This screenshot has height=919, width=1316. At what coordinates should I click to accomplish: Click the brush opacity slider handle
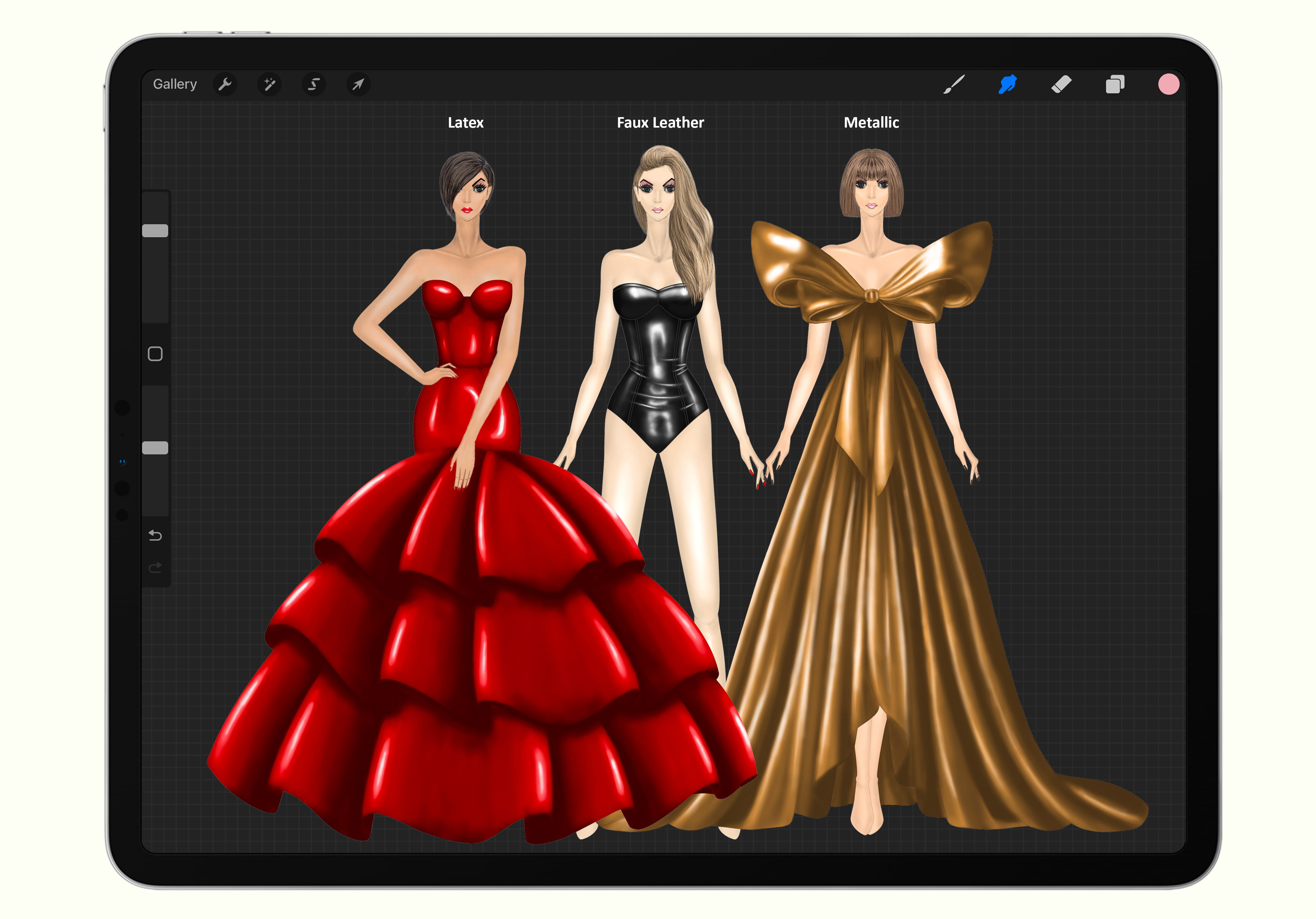(155, 447)
